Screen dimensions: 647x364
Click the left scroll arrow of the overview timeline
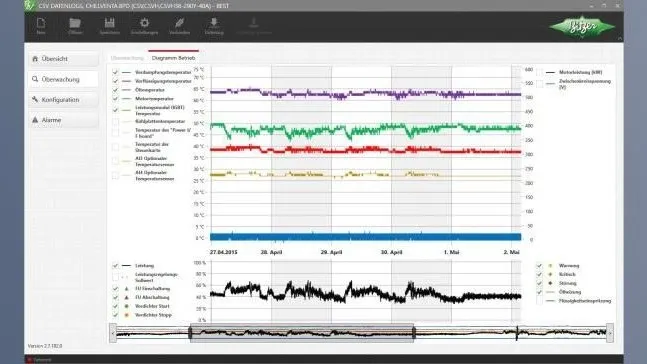[x=113, y=333]
